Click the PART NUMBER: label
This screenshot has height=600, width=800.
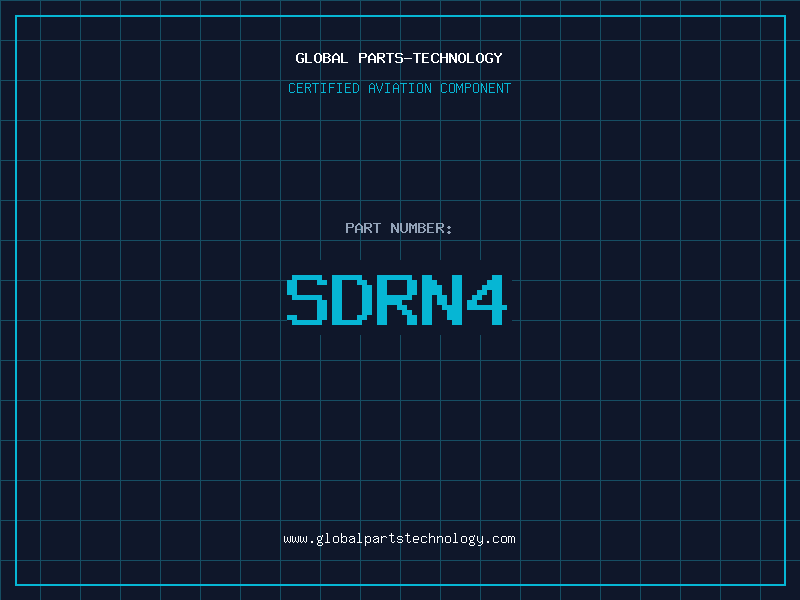[x=399, y=228]
